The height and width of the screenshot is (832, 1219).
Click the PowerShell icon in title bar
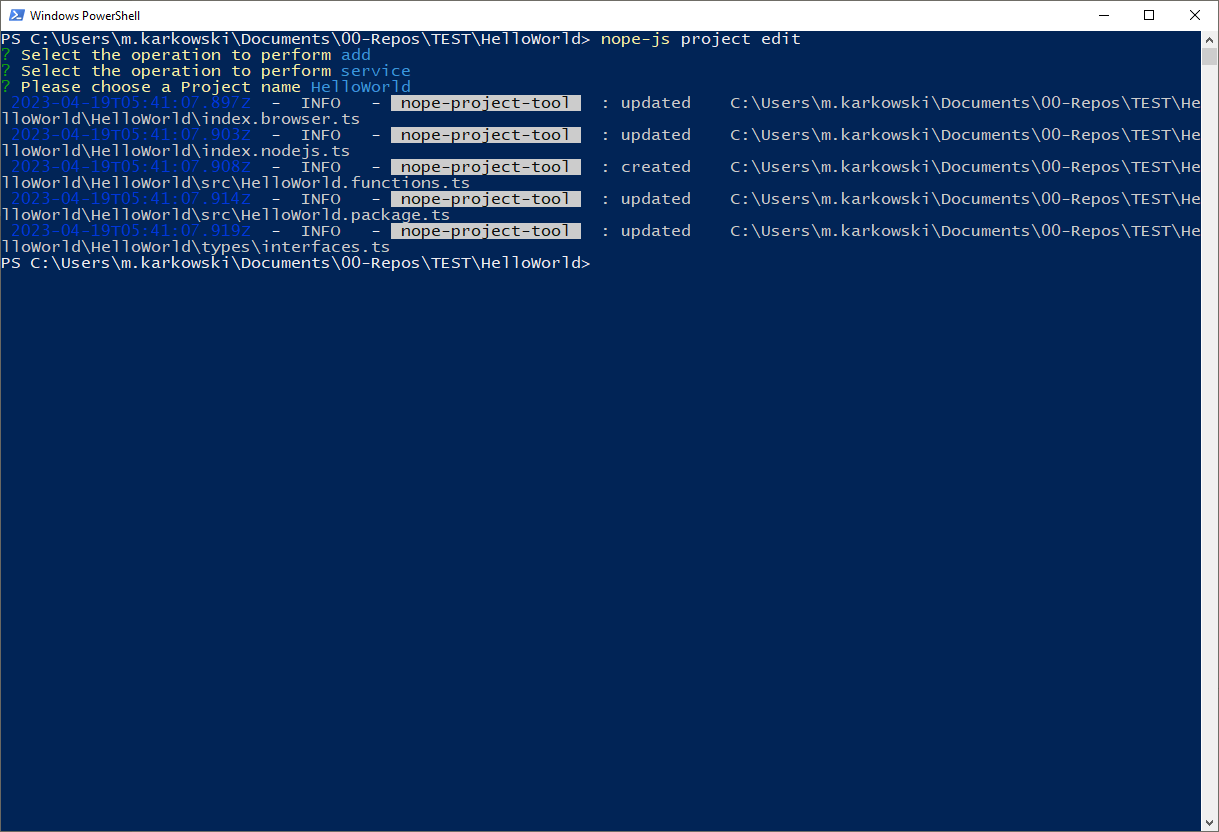coord(16,15)
